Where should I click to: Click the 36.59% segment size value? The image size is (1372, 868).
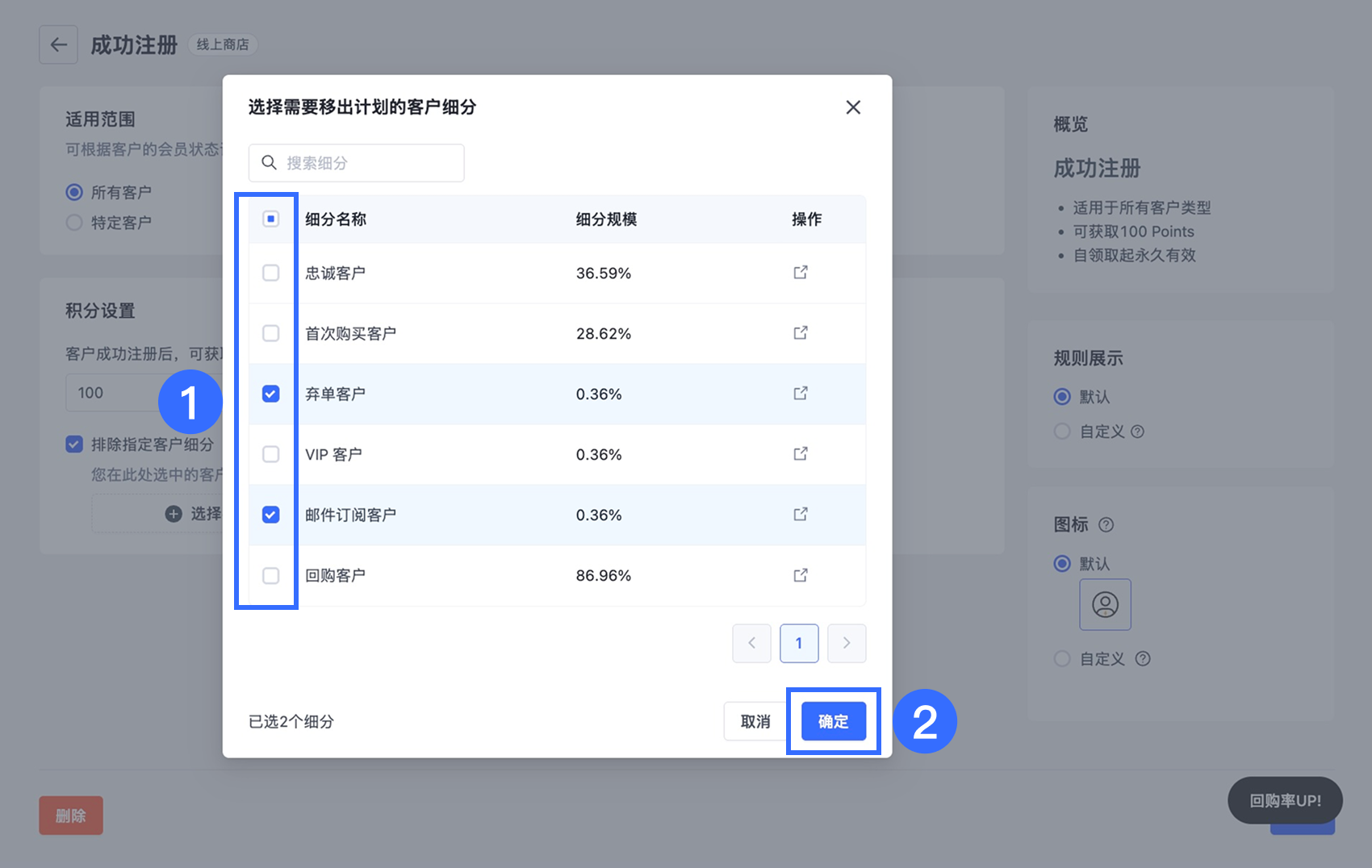click(604, 273)
